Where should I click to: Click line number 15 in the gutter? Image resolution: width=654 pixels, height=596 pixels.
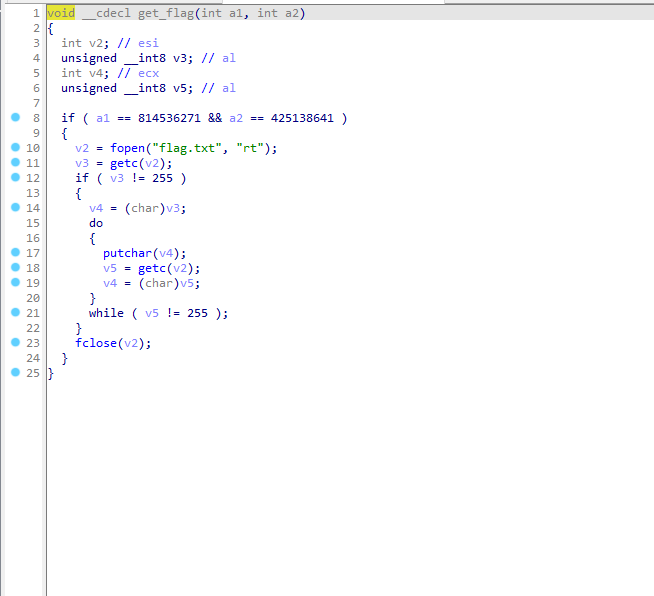tap(33, 223)
